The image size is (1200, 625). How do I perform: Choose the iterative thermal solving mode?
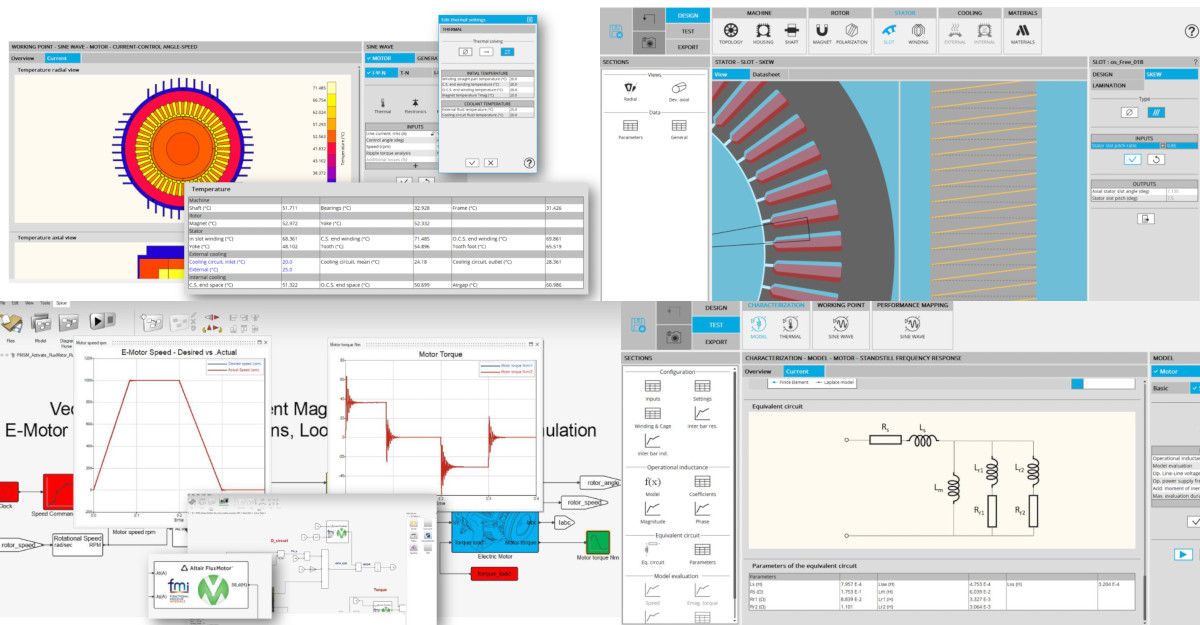pyautogui.click(x=507, y=51)
